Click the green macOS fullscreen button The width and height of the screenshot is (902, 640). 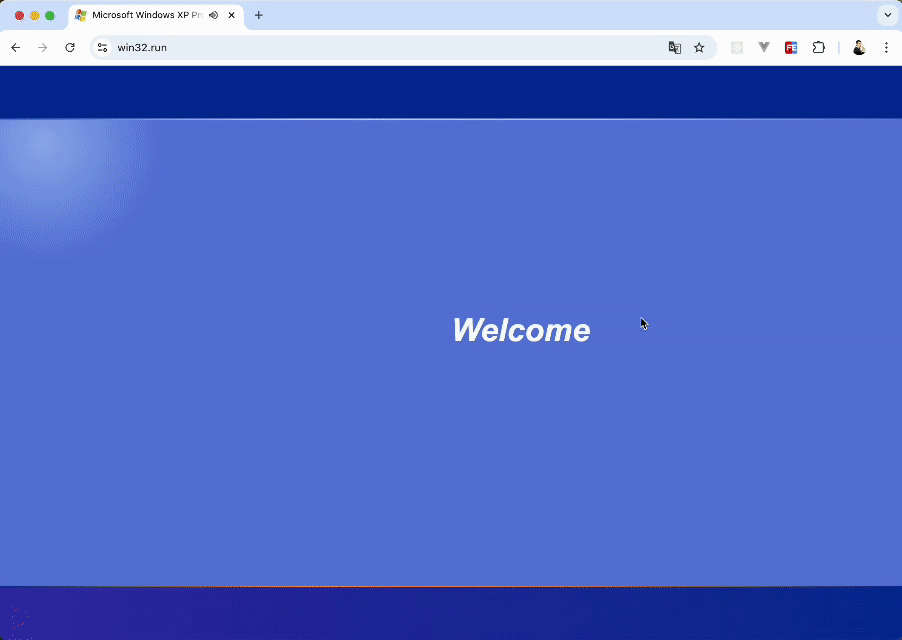(50, 15)
